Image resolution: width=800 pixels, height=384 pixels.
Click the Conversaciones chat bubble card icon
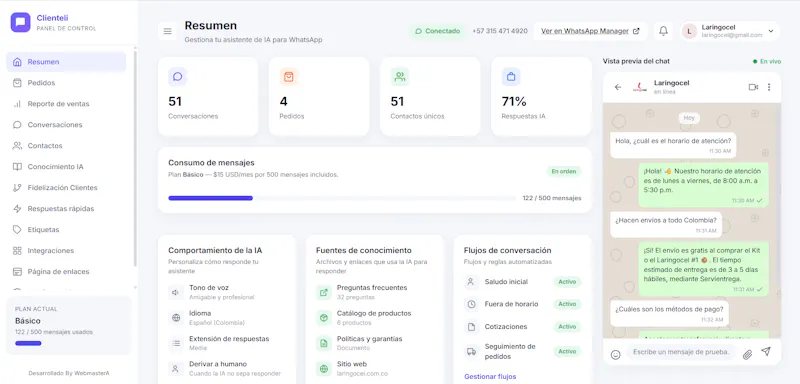click(178, 77)
